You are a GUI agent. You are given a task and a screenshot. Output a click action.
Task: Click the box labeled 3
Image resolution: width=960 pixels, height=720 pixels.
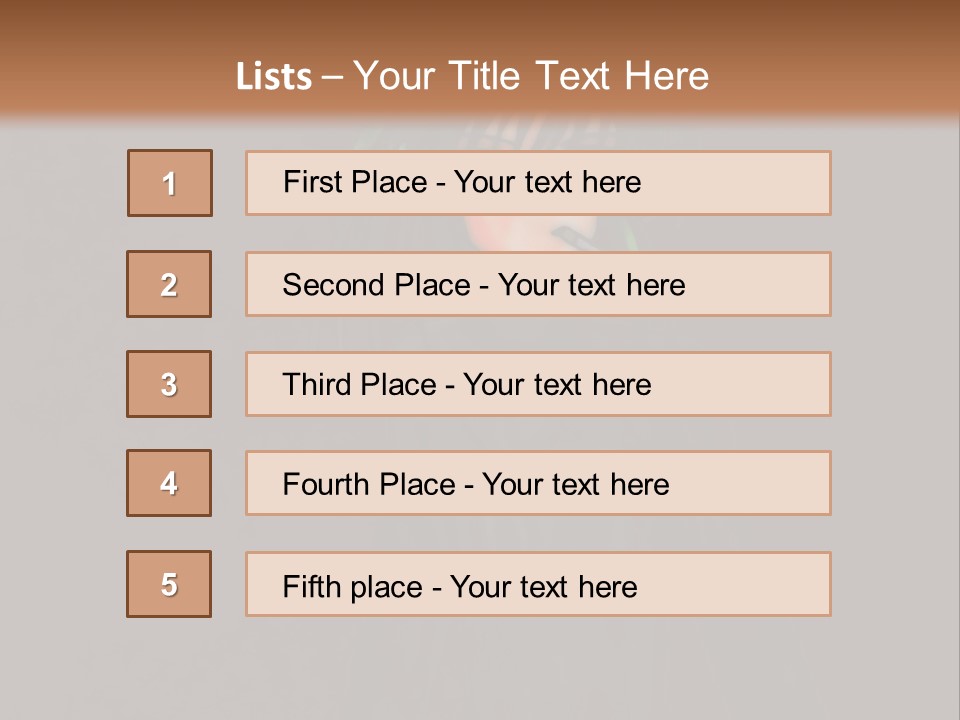point(169,384)
